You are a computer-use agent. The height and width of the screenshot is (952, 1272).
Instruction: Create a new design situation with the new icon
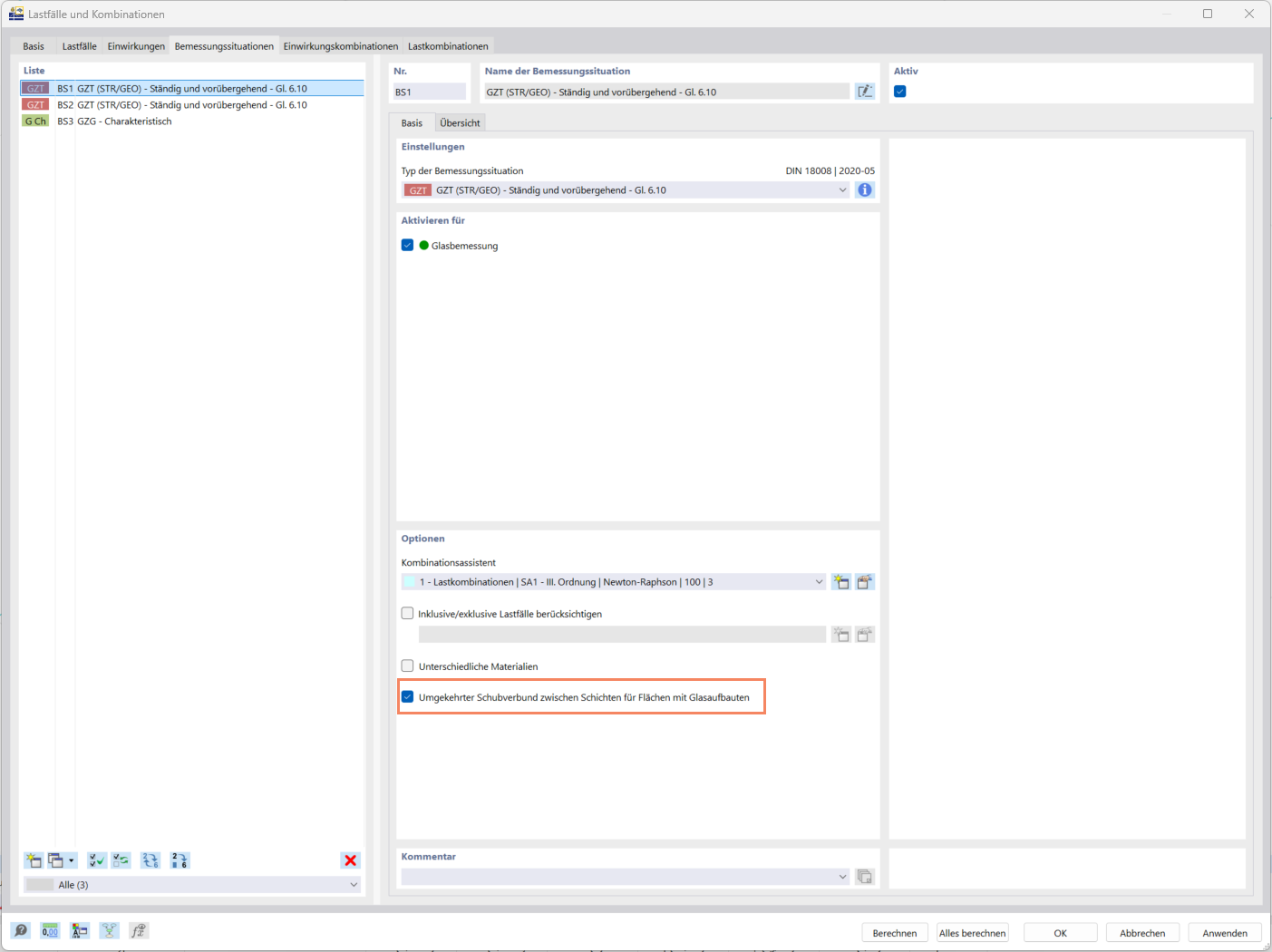click(x=33, y=860)
